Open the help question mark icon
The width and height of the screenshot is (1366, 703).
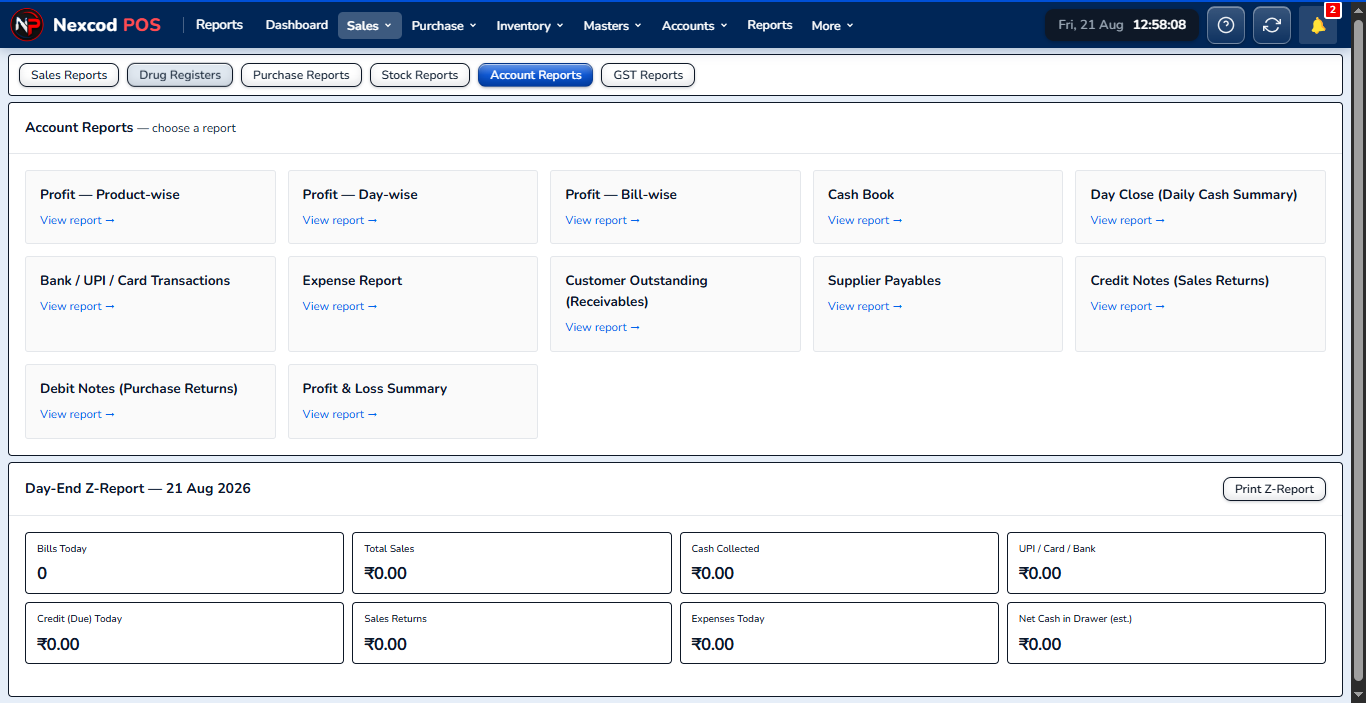(1226, 25)
